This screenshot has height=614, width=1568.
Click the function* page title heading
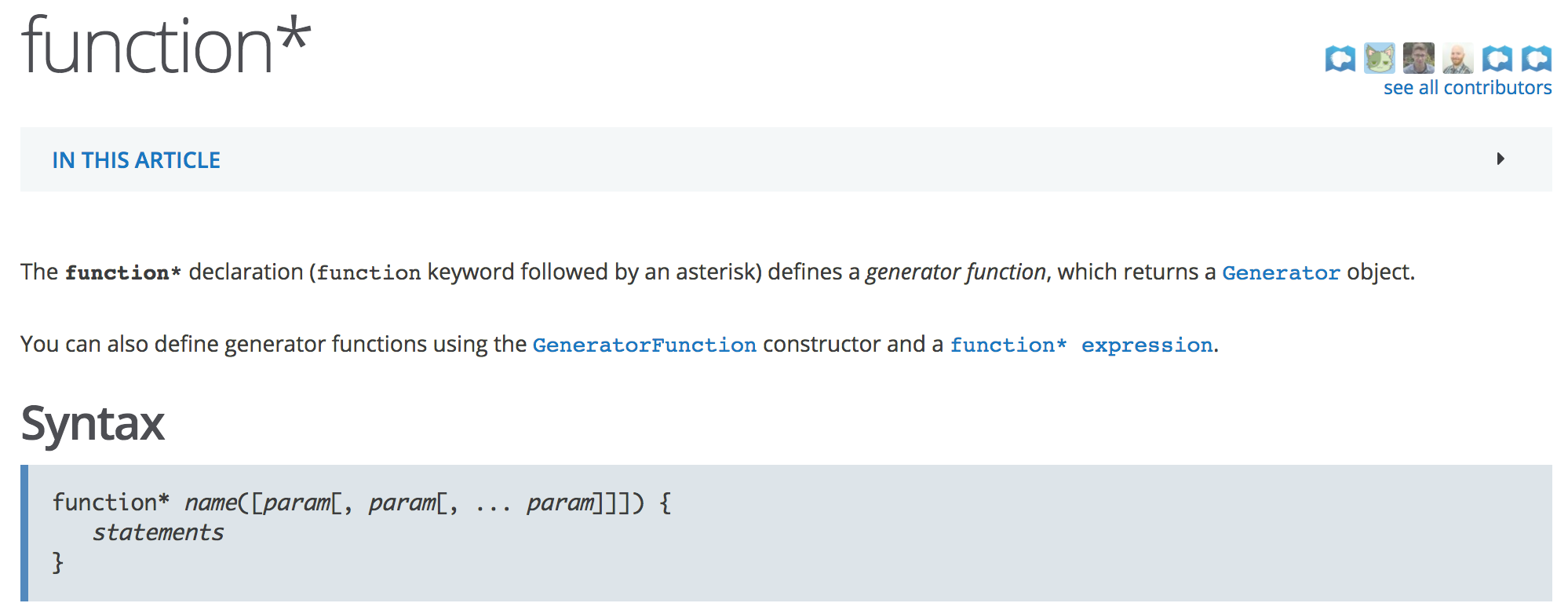click(x=166, y=46)
